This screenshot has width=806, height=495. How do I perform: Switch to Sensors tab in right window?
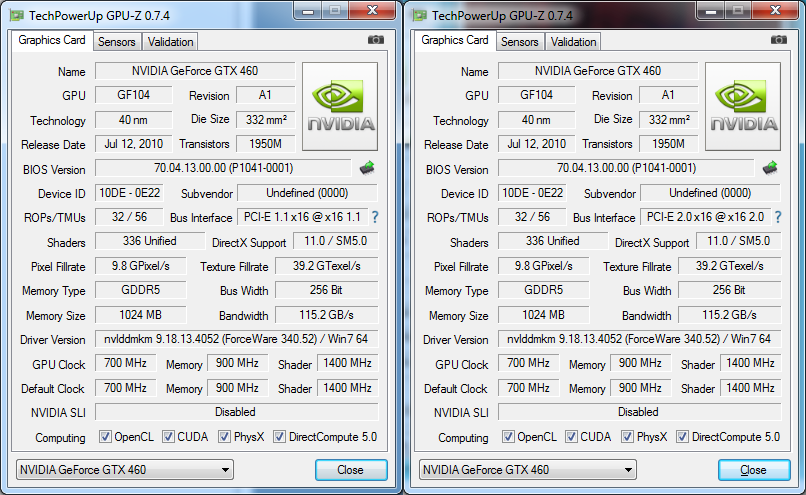click(520, 42)
